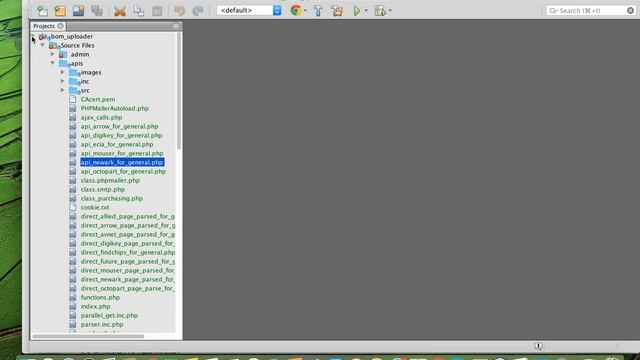The image size is (640, 360).
Task: Click the Debug Project icon
Action: point(380,11)
